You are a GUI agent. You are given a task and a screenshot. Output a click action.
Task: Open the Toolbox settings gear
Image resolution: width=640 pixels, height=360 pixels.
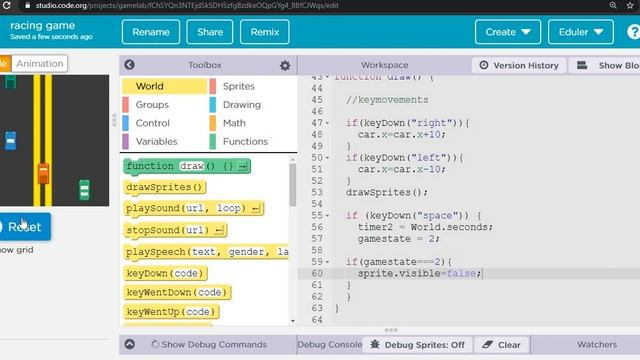tap(285, 65)
